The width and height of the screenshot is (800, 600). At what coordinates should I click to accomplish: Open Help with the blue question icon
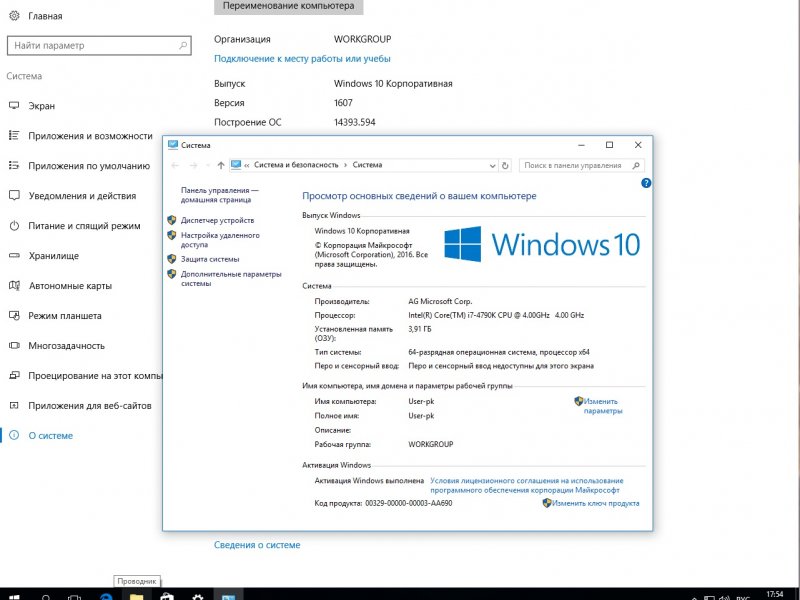tap(646, 183)
